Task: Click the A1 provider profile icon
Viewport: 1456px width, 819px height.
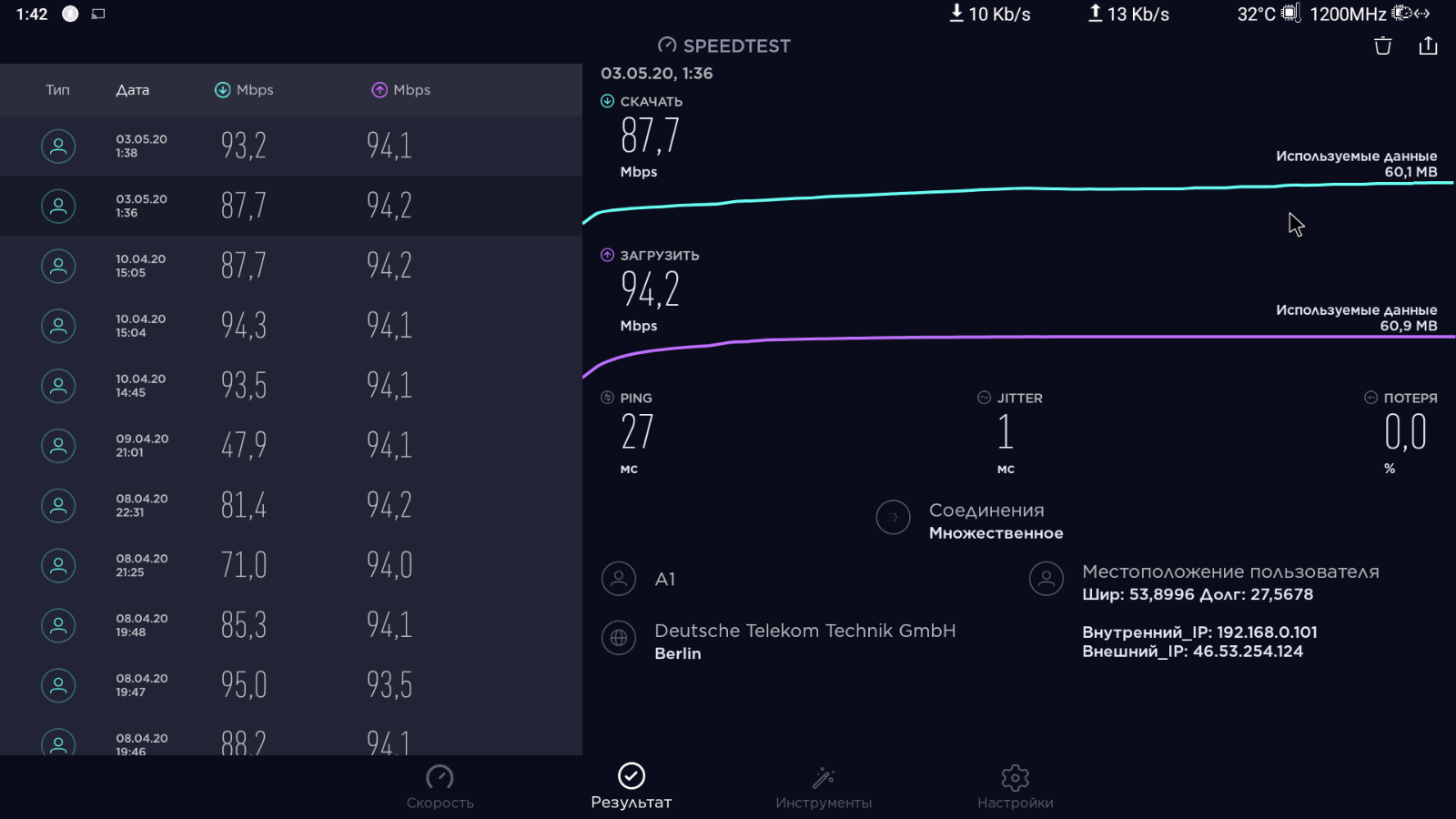Action: pyautogui.click(x=619, y=579)
